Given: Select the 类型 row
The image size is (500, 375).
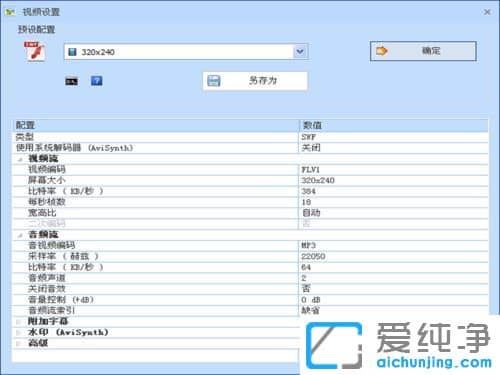Looking at the screenshot, I should click(251, 137).
